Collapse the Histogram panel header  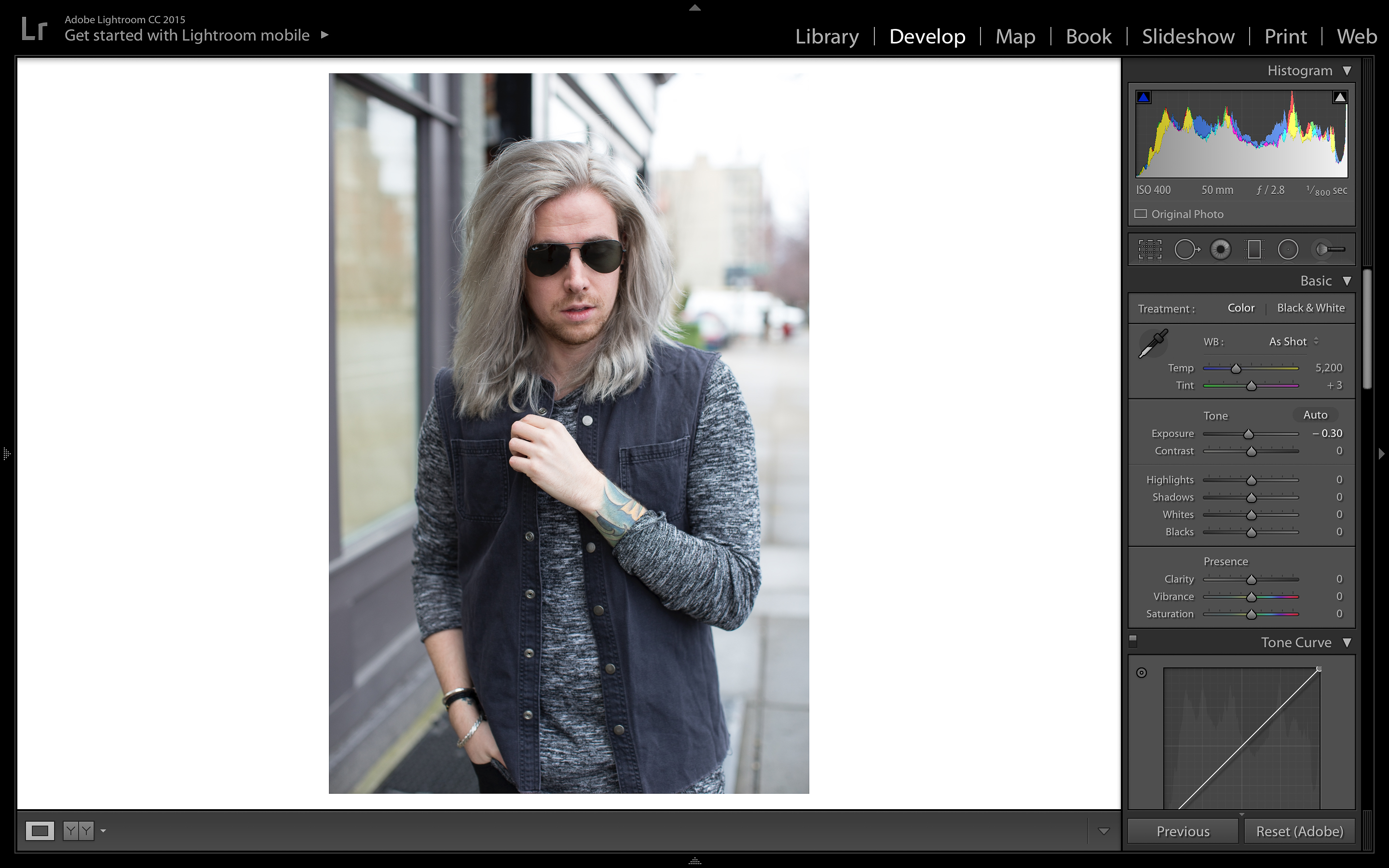click(1348, 70)
